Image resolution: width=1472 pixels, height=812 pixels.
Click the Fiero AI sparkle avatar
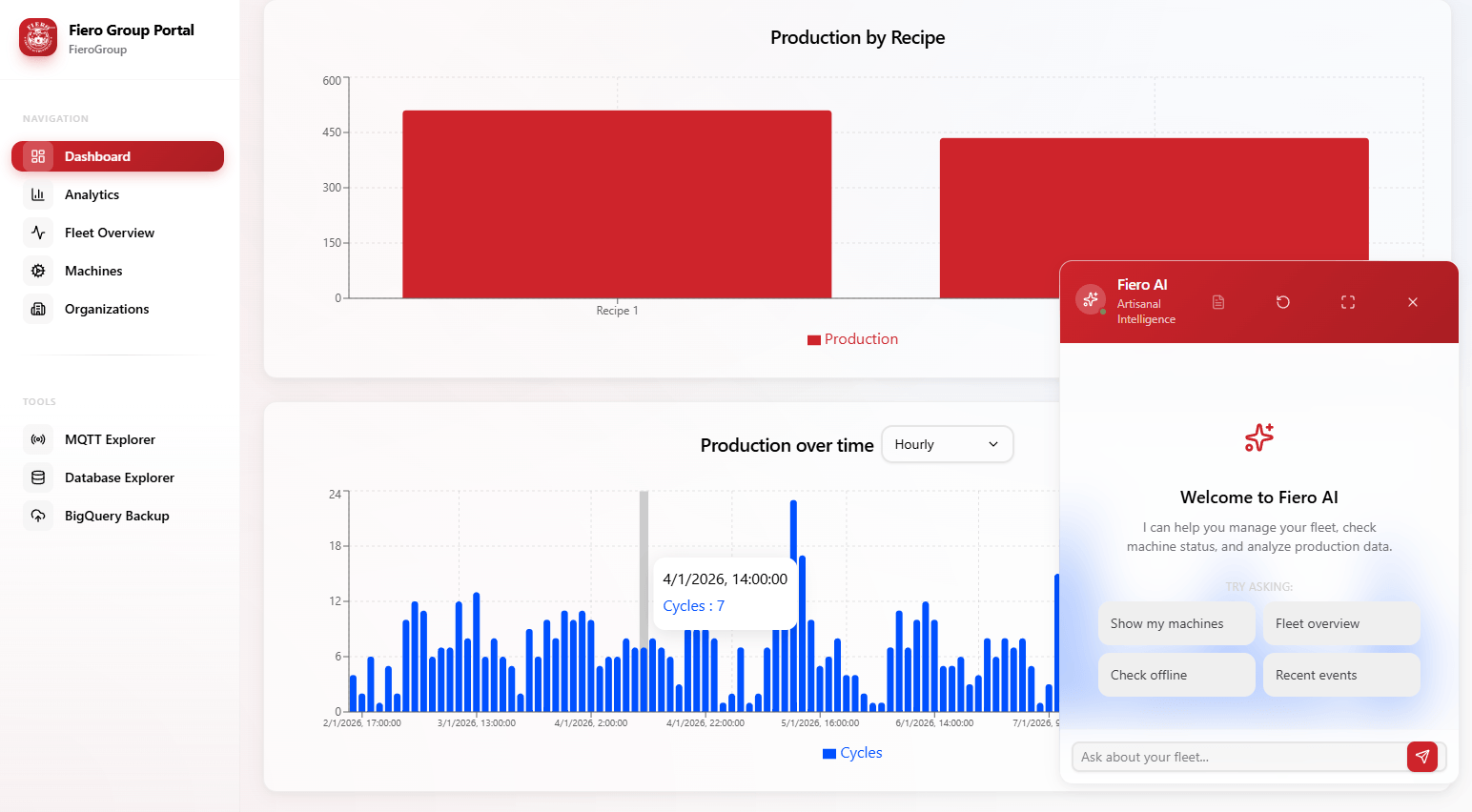coord(1090,298)
